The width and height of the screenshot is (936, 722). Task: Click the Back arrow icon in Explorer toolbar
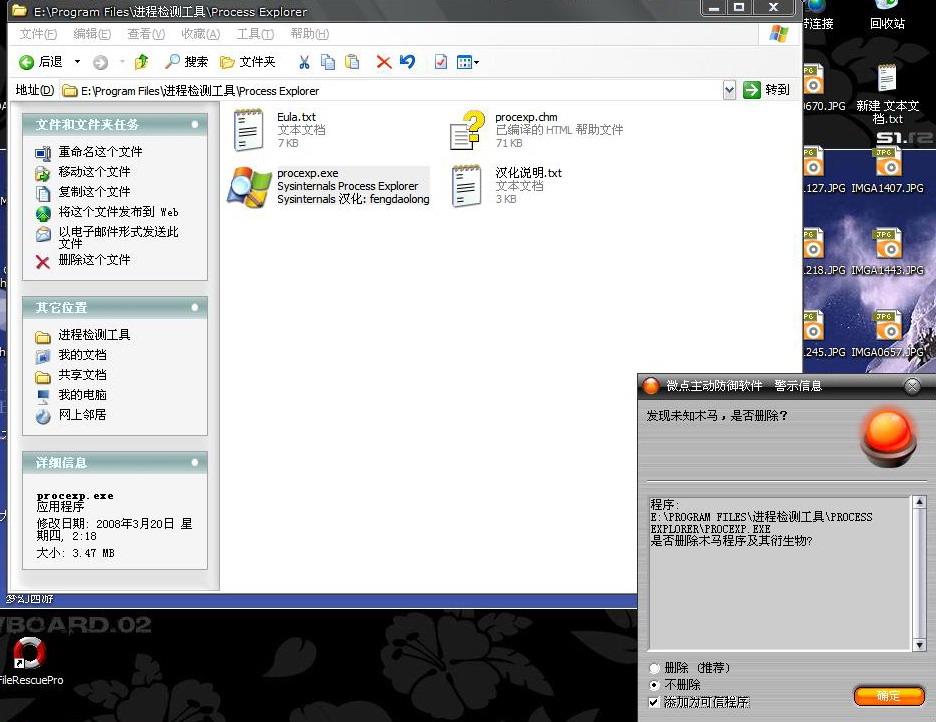click(x=26, y=62)
